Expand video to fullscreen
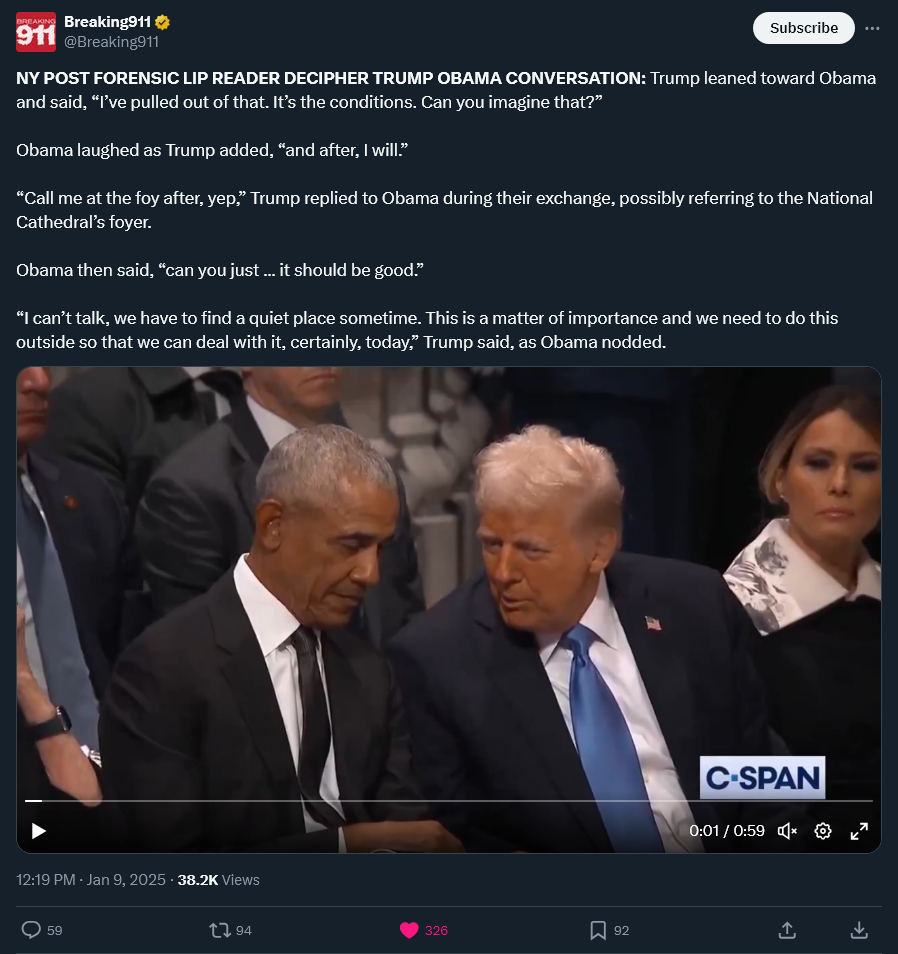Viewport: 898px width, 954px height. pos(859,830)
